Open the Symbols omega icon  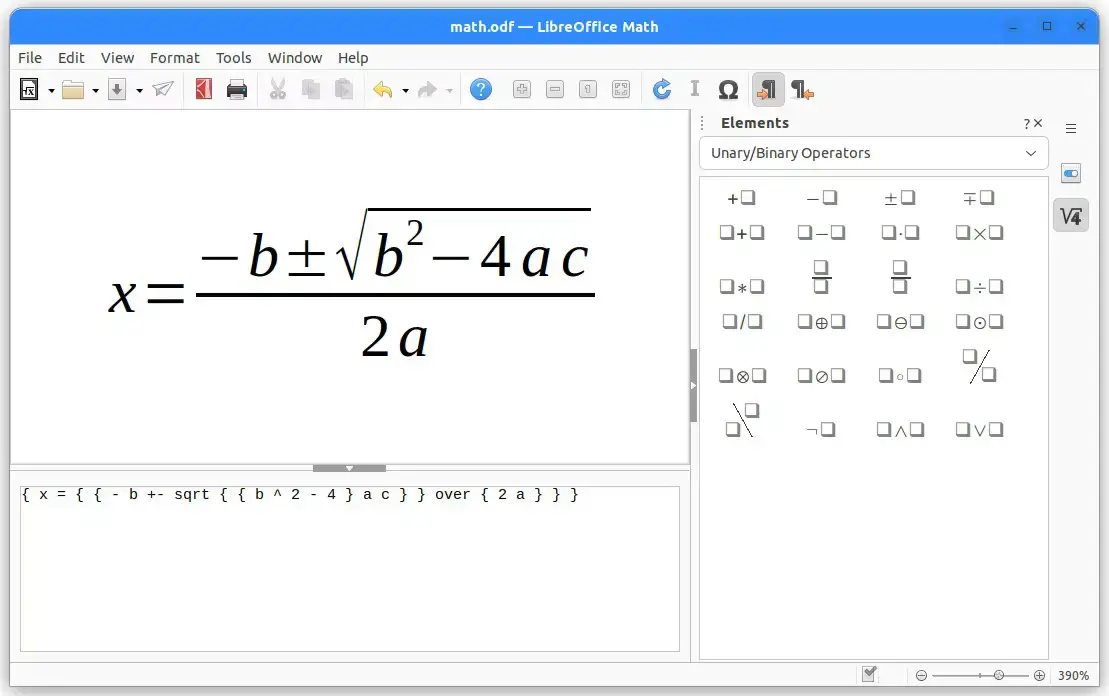[728, 90]
